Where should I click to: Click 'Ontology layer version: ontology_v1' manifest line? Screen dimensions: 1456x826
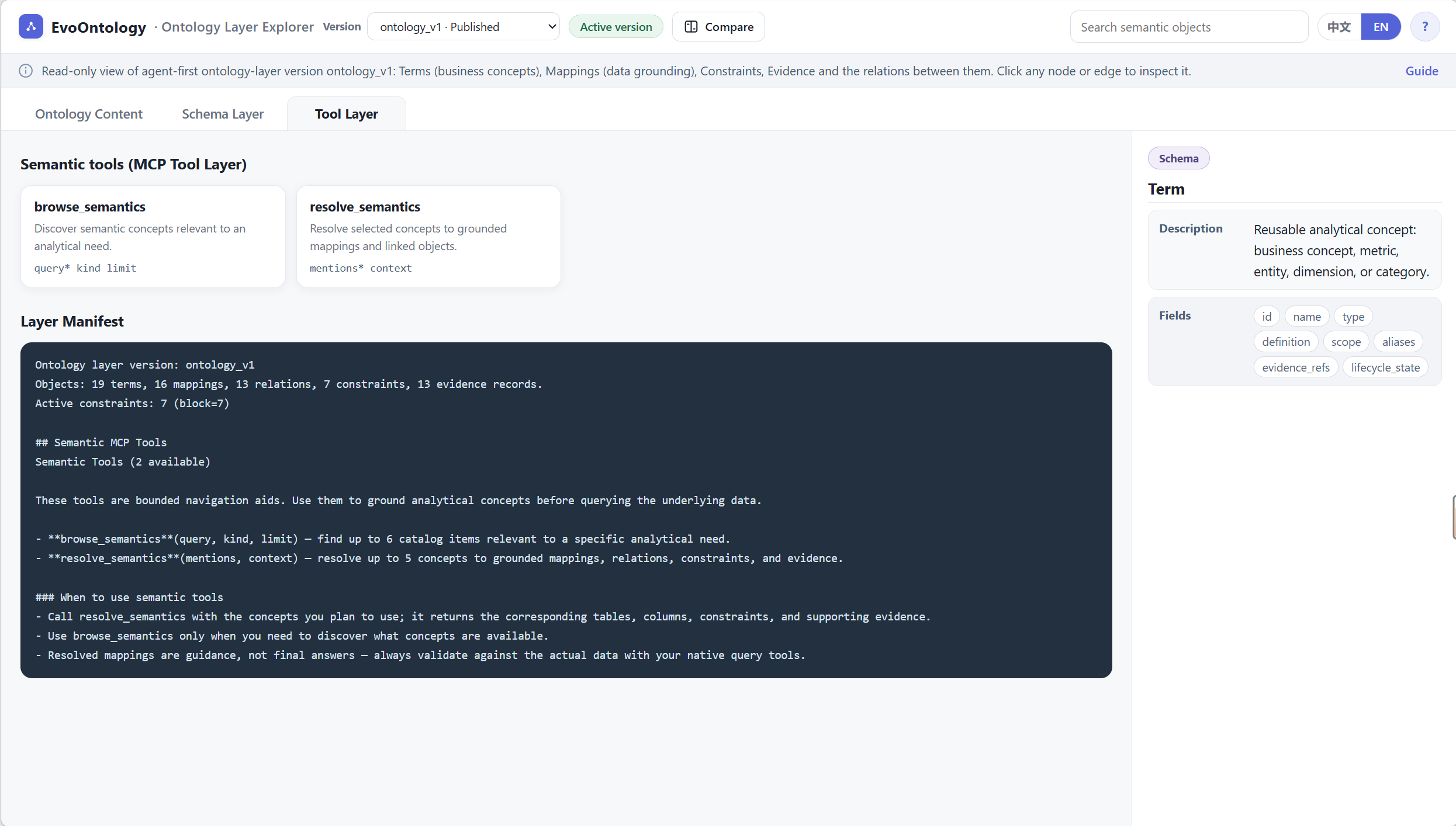tap(145, 365)
